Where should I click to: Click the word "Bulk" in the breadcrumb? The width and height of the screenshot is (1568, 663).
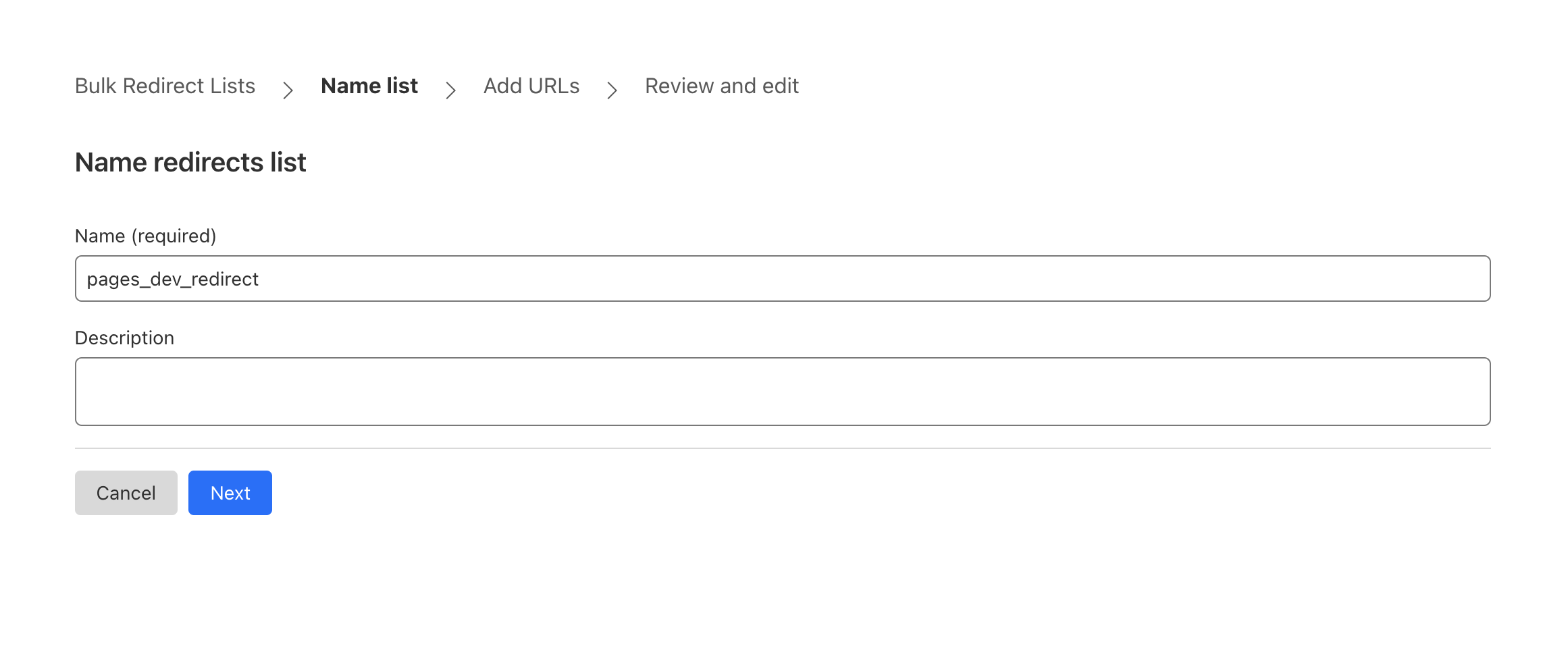coord(96,86)
